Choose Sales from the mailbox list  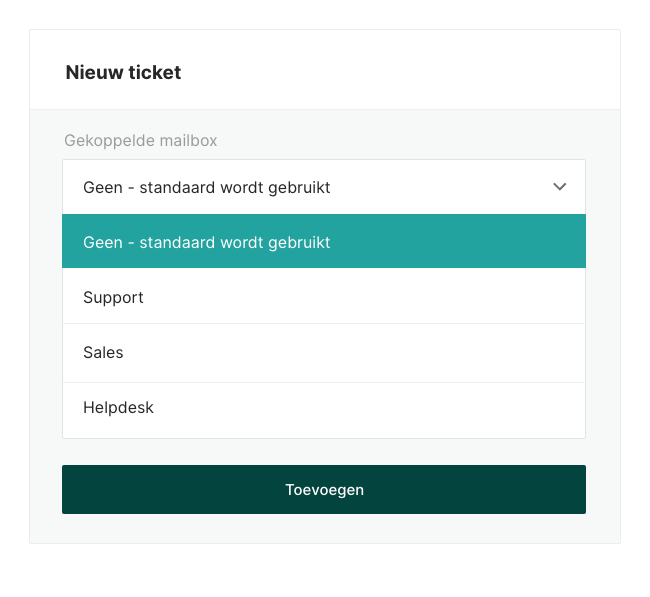coord(104,352)
